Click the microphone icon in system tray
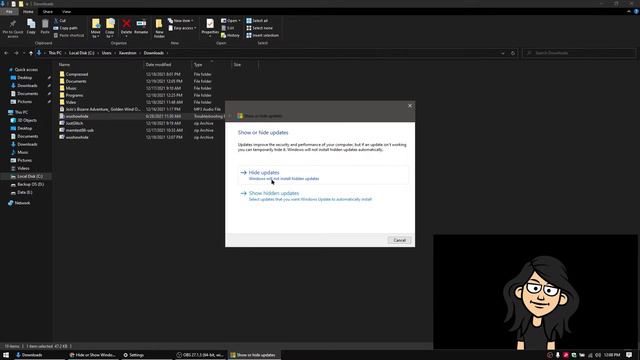Screen dimensions: 640x360 click(x=558, y=355)
